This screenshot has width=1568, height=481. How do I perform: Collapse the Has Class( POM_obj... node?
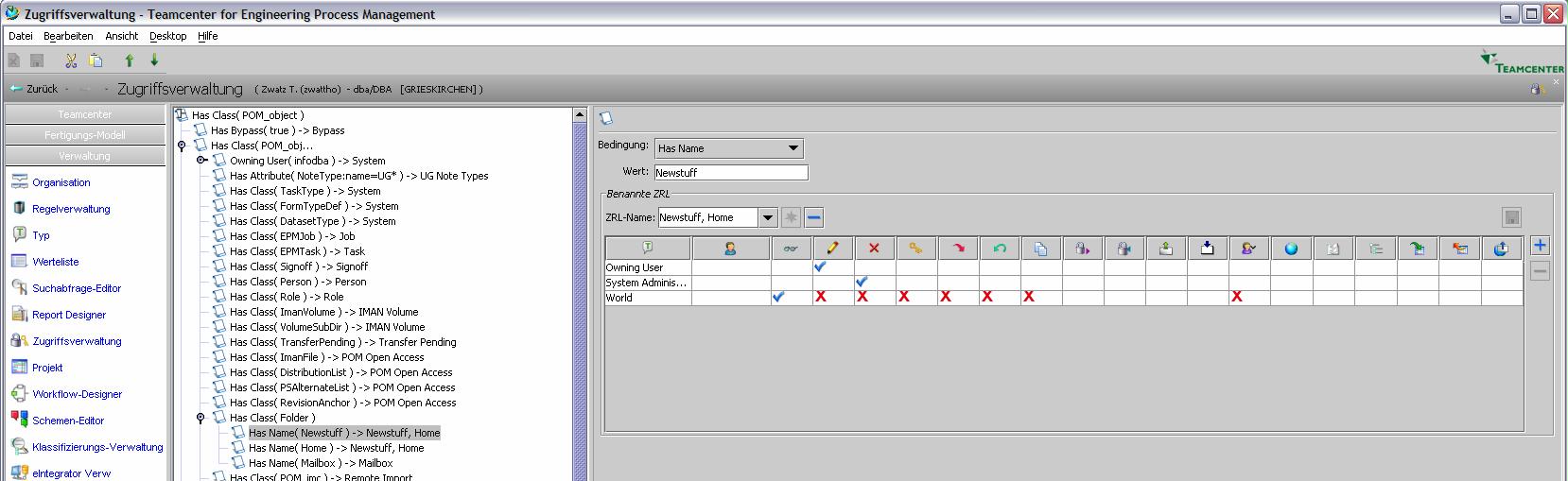coord(182,146)
